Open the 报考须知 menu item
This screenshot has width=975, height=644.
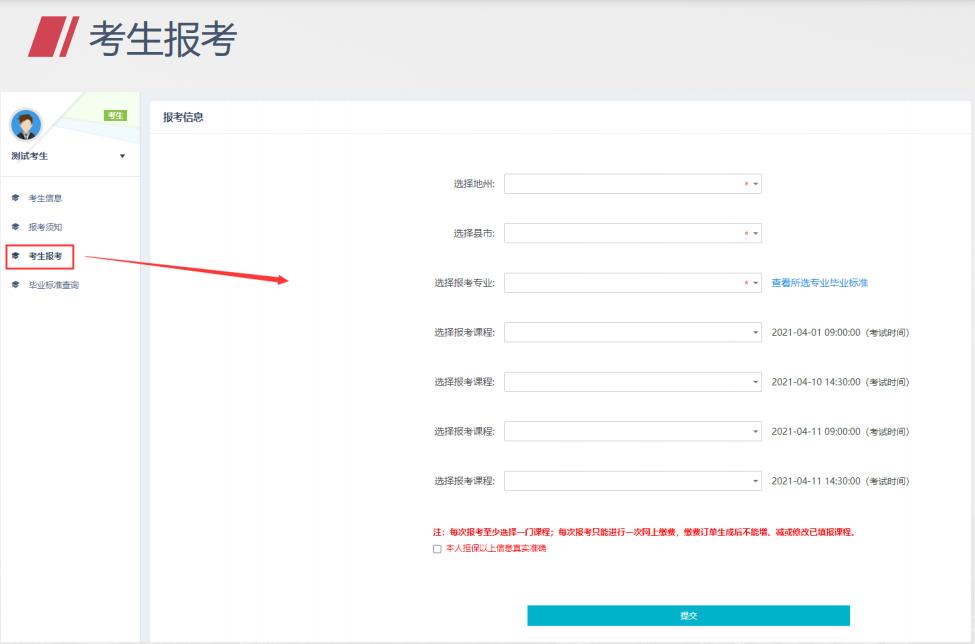(x=46, y=227)
